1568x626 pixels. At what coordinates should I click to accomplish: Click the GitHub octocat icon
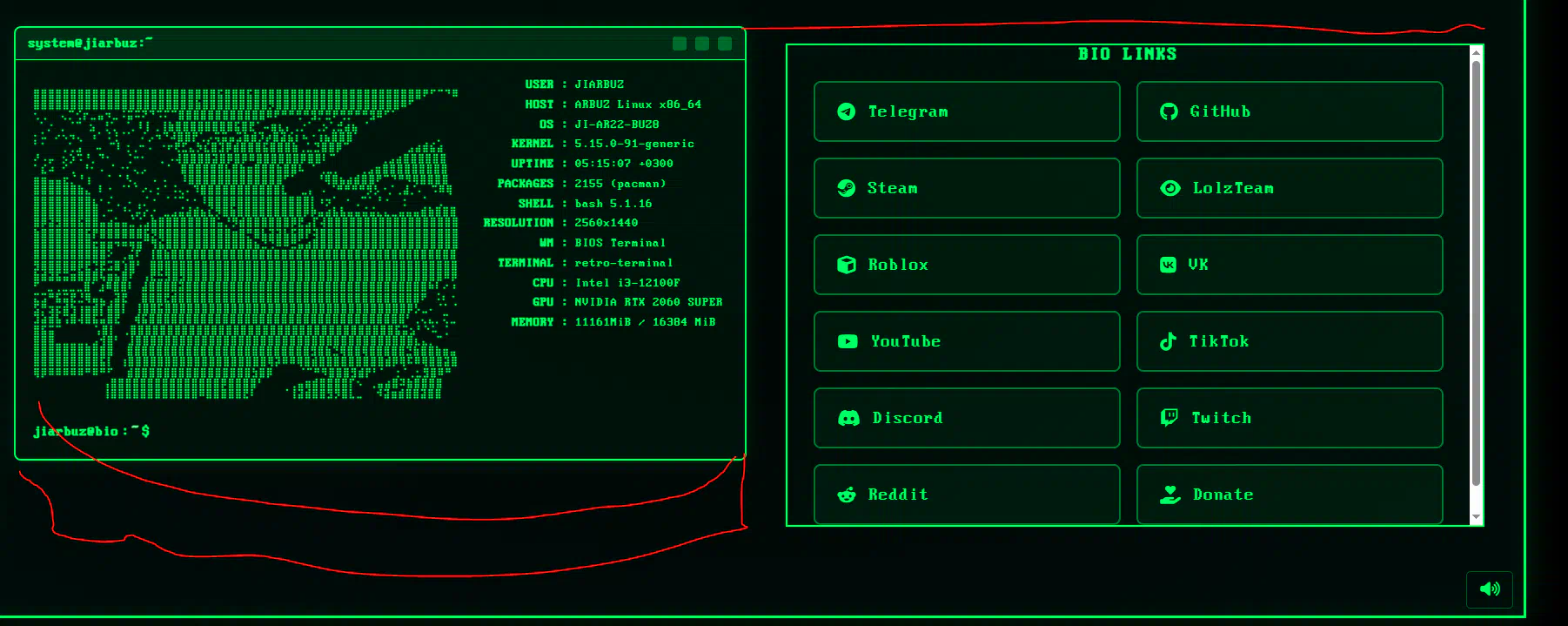[1169, 111]
